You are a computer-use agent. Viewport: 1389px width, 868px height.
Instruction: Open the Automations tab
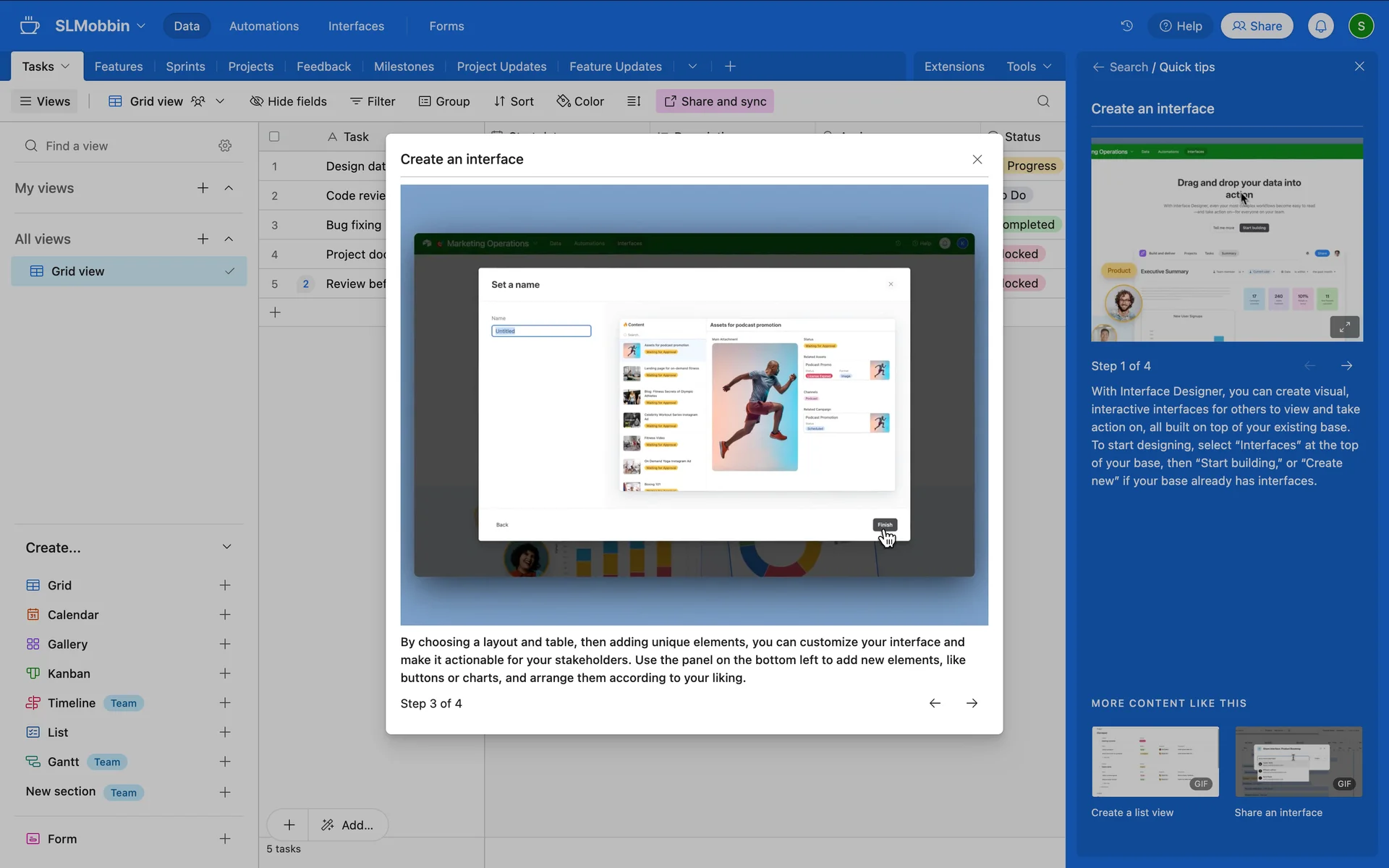tap(264, 26)
